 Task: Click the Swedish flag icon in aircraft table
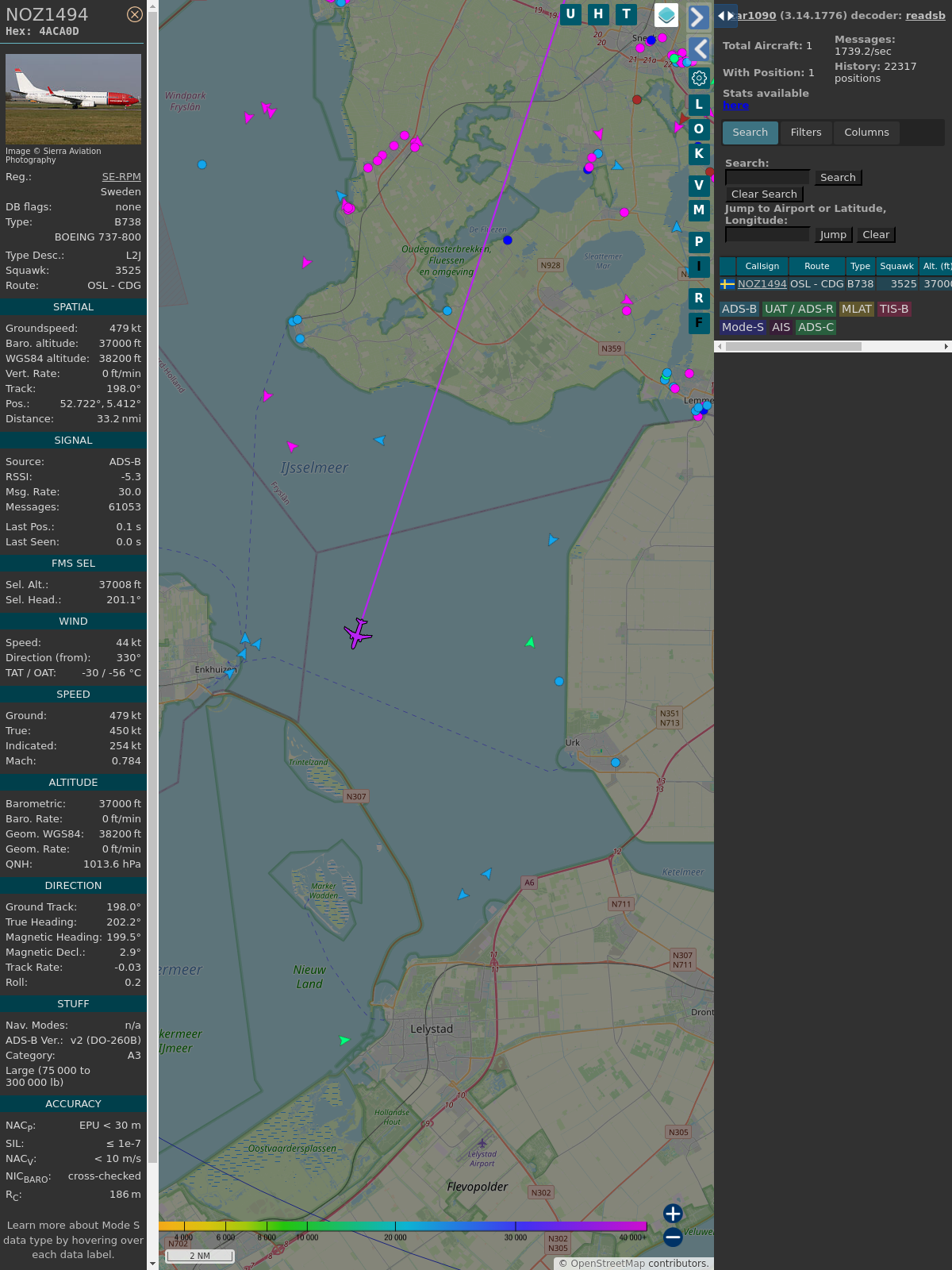(727, 284)
